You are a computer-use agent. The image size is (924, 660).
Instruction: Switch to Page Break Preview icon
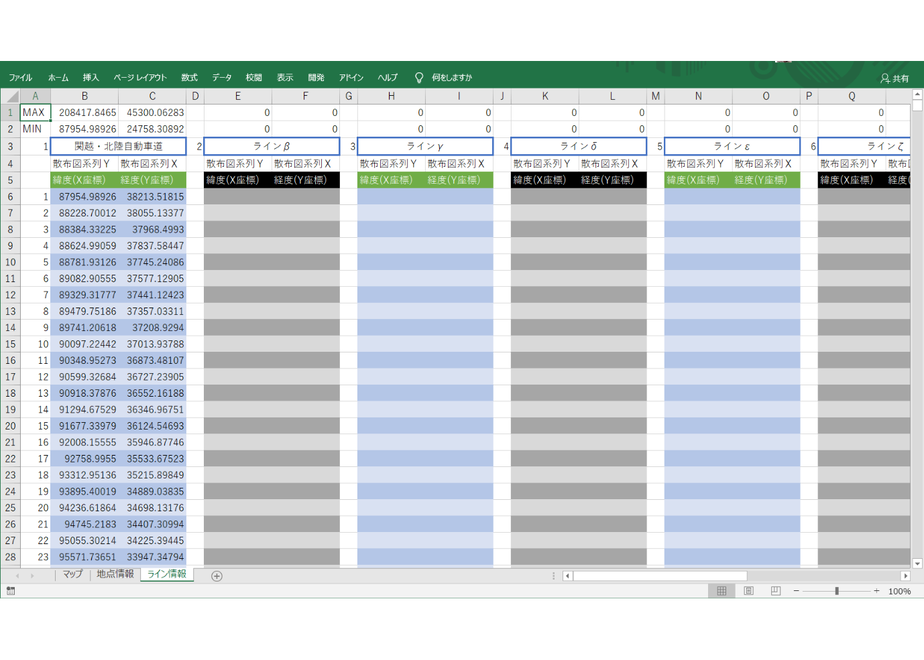tap(776, 591)
